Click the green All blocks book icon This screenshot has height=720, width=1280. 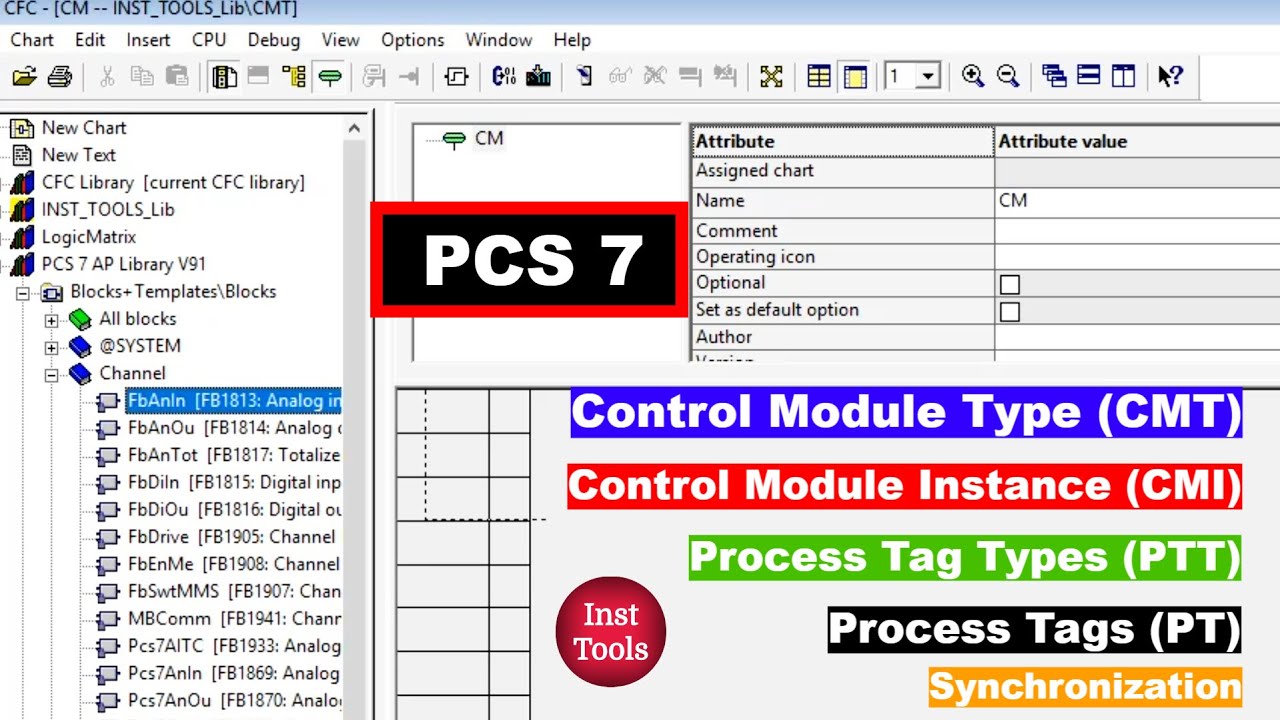(x=80, y=319)
